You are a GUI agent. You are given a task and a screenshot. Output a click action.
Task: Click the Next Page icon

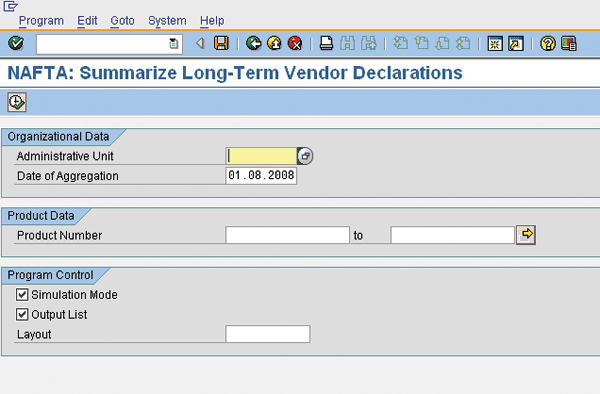click(442, 43)
